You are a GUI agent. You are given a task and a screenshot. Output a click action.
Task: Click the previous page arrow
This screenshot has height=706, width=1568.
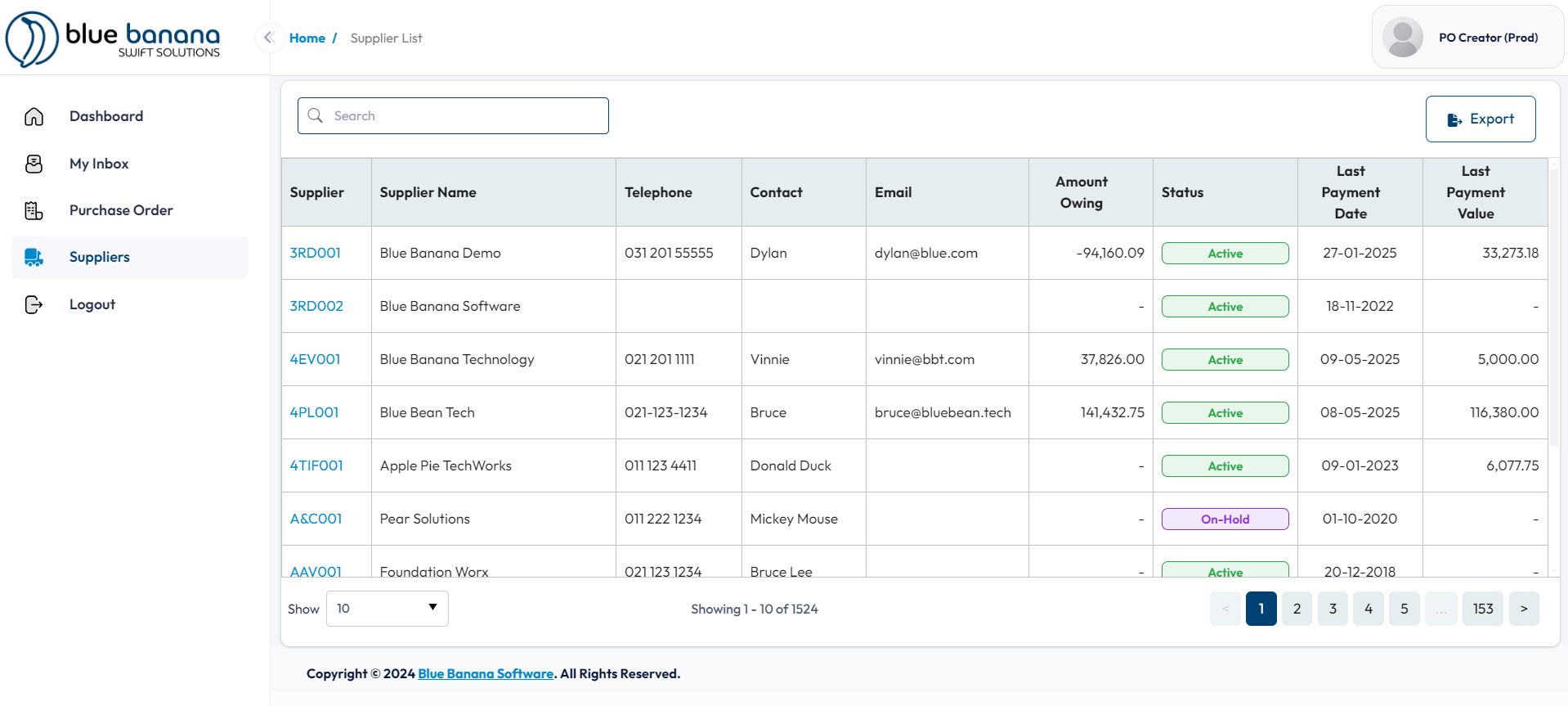click(x=1225, y=609)
